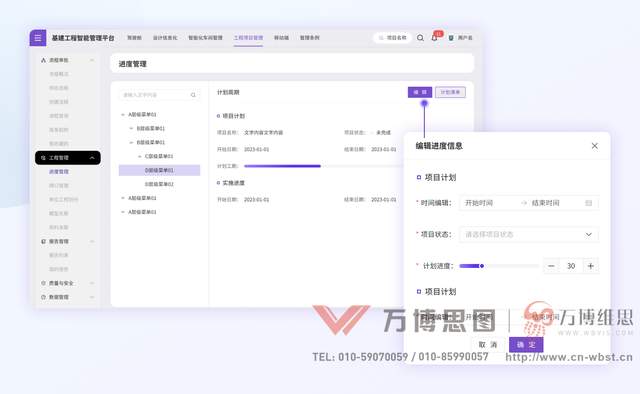Select C级菜单01 tree item
Screen dimensions: 640x394
click(159, 156)
